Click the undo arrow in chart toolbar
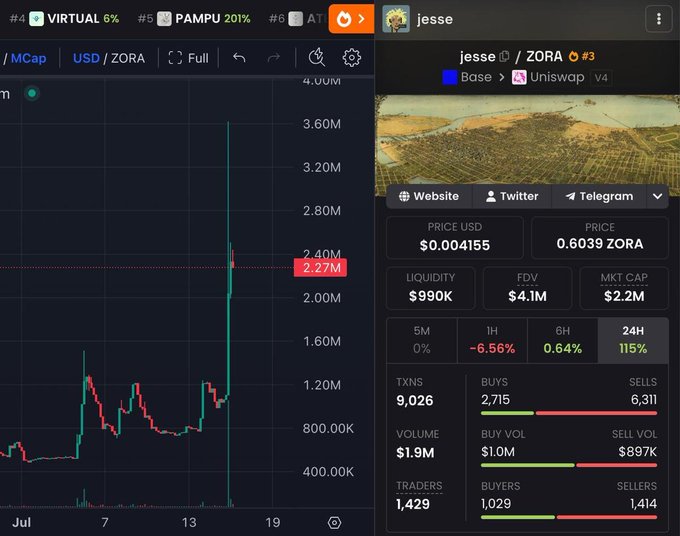The width and height of the screenshot is (680, 536). pos(239,58)
